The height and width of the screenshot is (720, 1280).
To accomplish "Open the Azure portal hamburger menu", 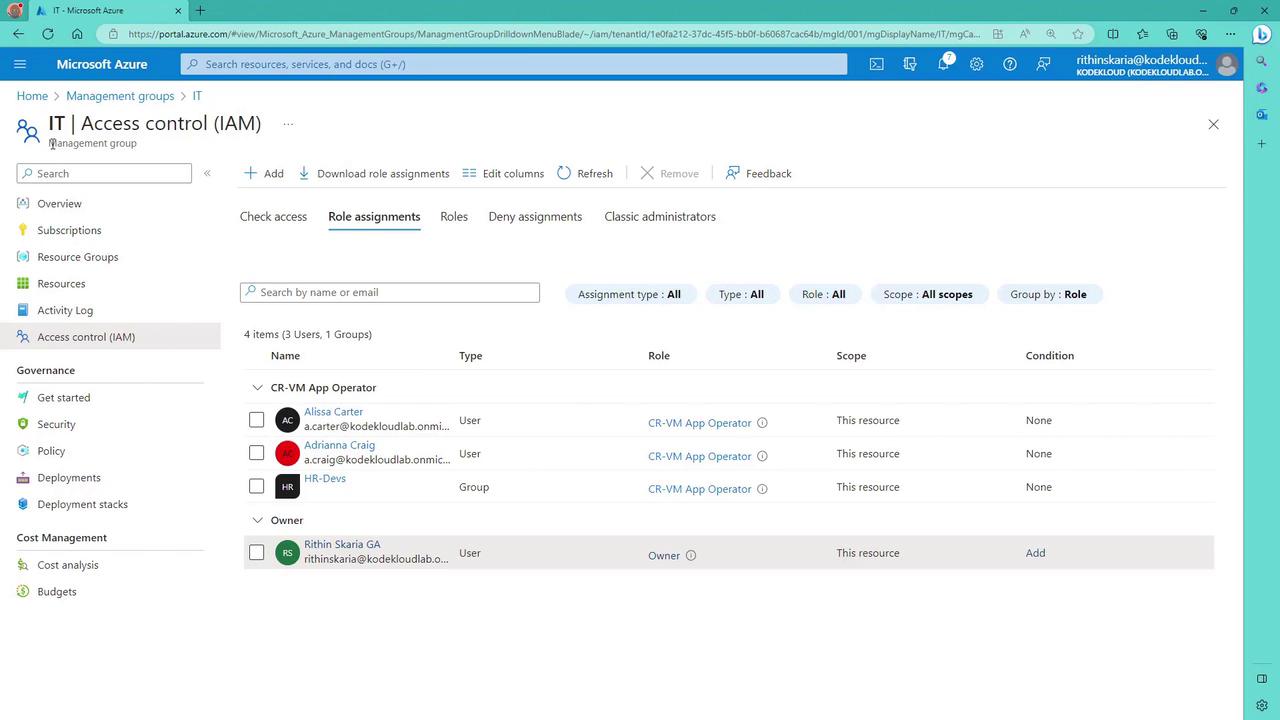I will pos(20,64).
